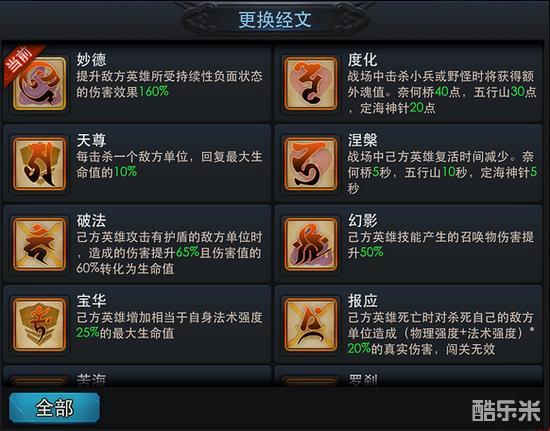Click the 妙德 scripture name text
The image size is (550, 431).
click(x=92, y=60)
